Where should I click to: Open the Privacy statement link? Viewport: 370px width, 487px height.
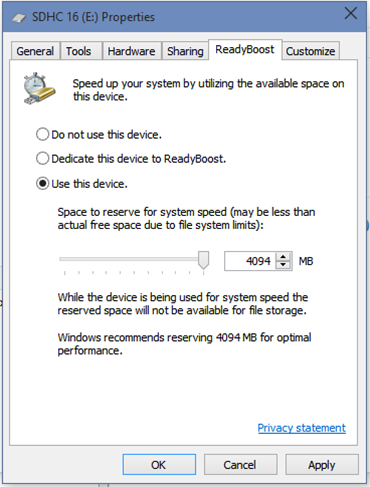tap(302, 428)
